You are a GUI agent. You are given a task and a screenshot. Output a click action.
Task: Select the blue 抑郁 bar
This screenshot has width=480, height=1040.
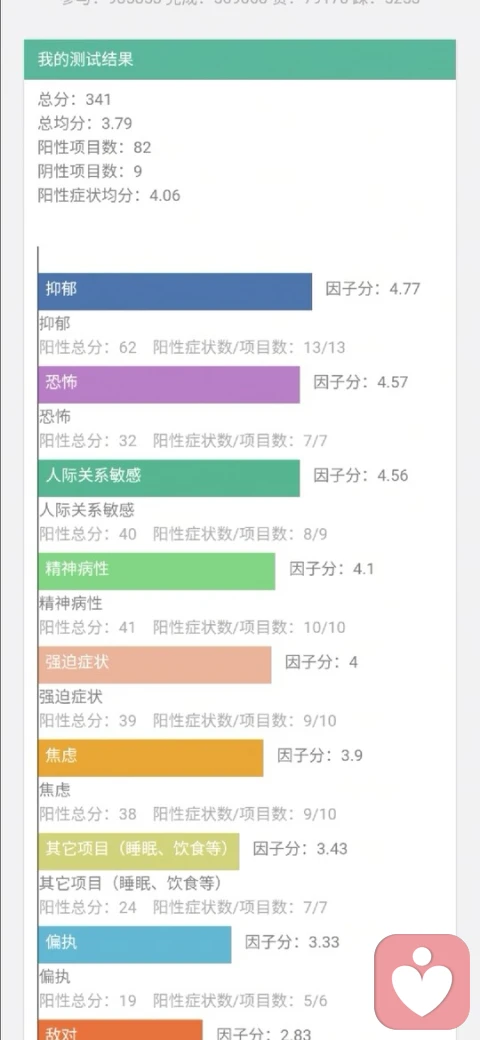click(x=175, y=291)
